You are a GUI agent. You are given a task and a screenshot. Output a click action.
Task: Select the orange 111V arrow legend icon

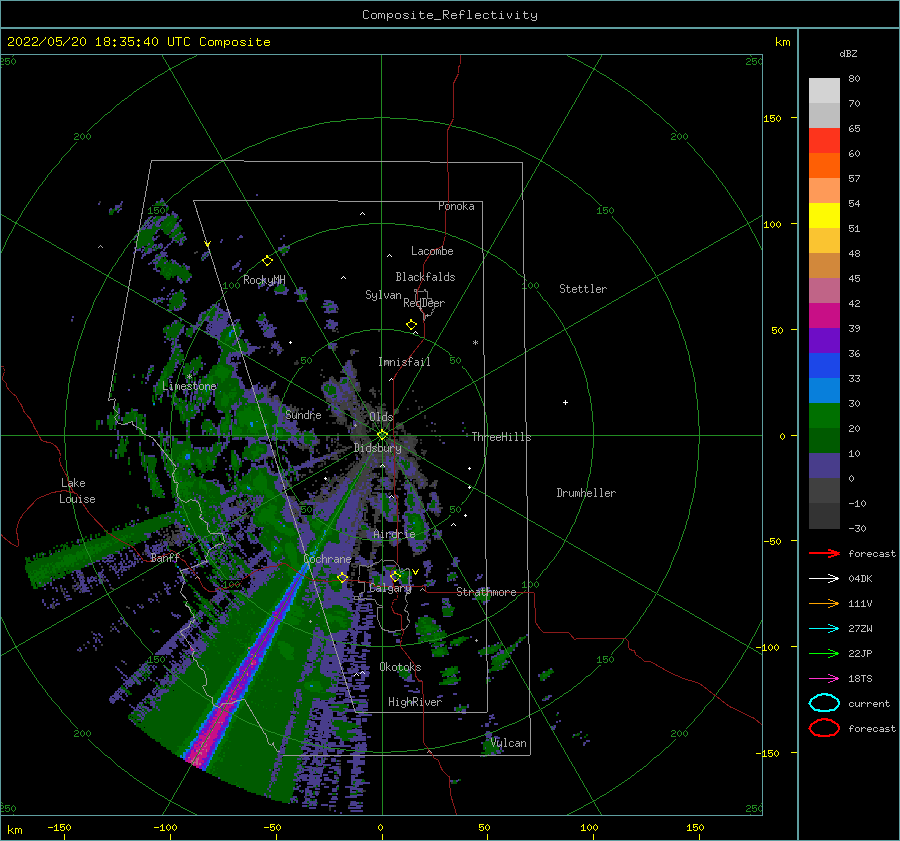[x=824, y=603]
